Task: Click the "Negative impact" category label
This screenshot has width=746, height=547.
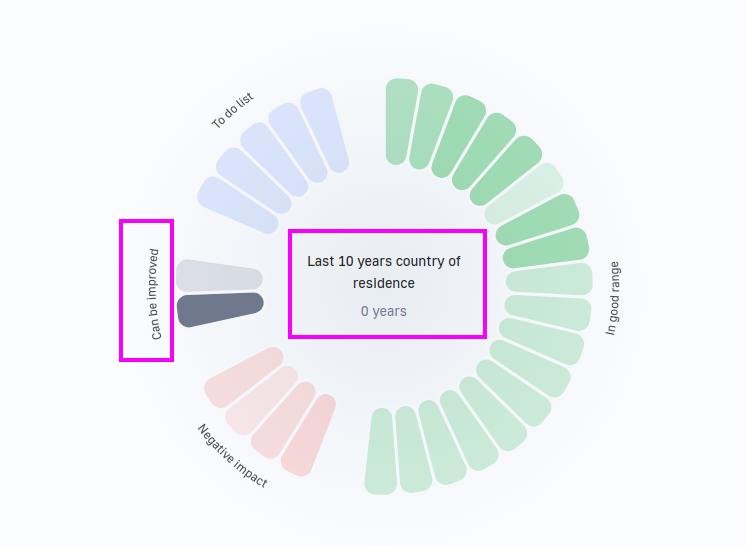Action: coord(232,456)
